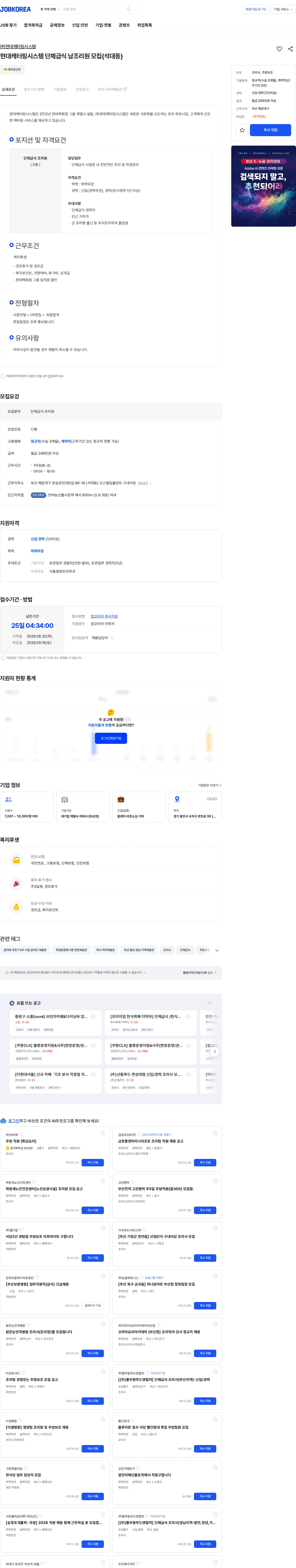Select the 기업정보 tab
This screenshot has height=1568, width=296.
[60, 90]
